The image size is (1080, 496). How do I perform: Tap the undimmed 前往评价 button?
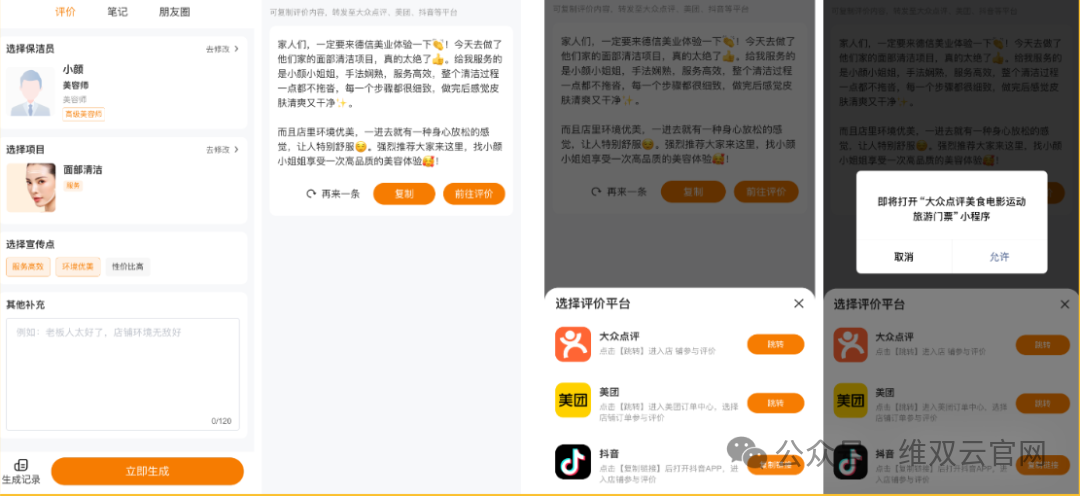click(474, 194)
